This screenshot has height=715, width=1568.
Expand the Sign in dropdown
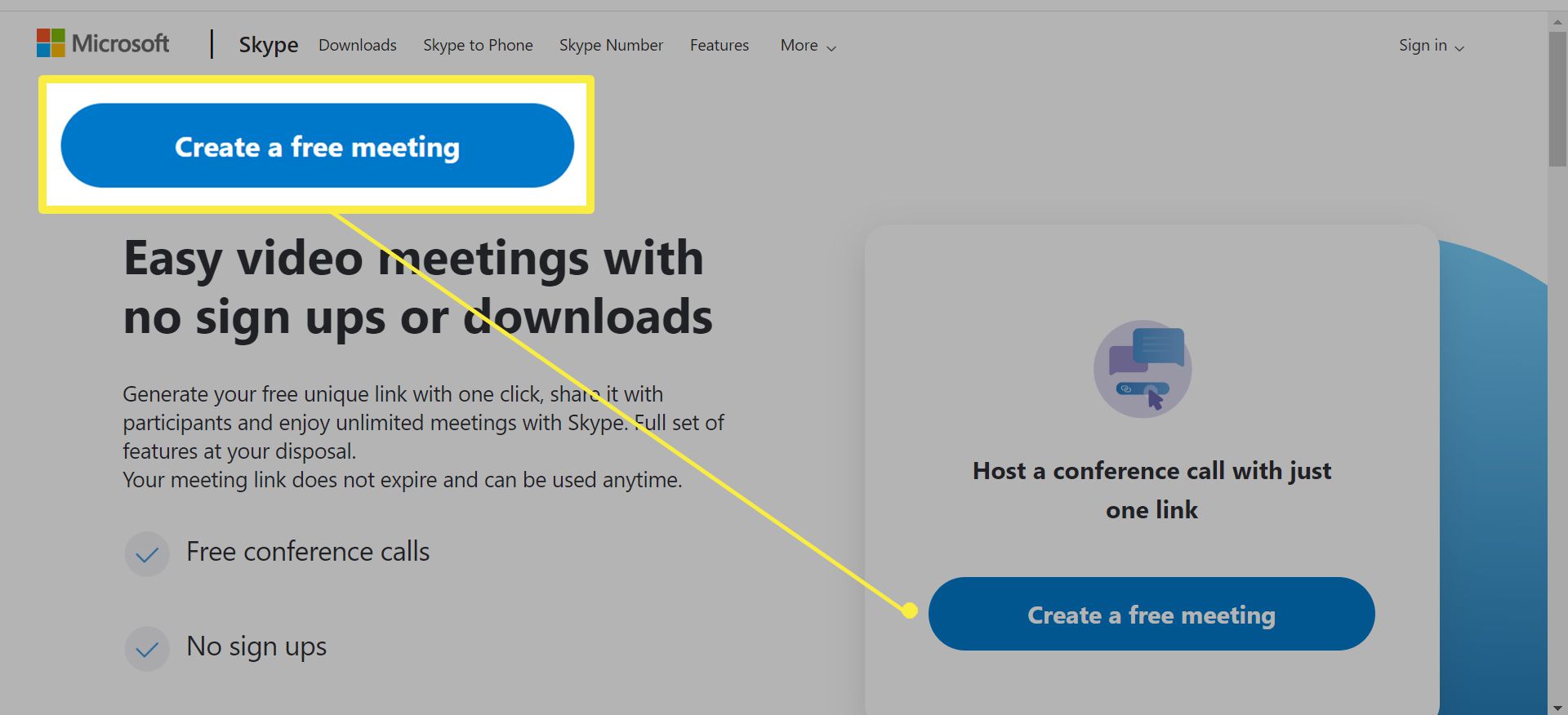pyautogui.click(x=1431, y=46)
